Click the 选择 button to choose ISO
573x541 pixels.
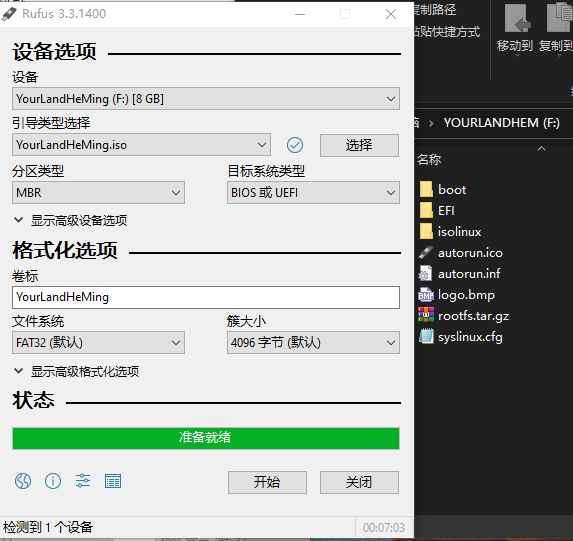pyautogui.click(x=359, y=145)
